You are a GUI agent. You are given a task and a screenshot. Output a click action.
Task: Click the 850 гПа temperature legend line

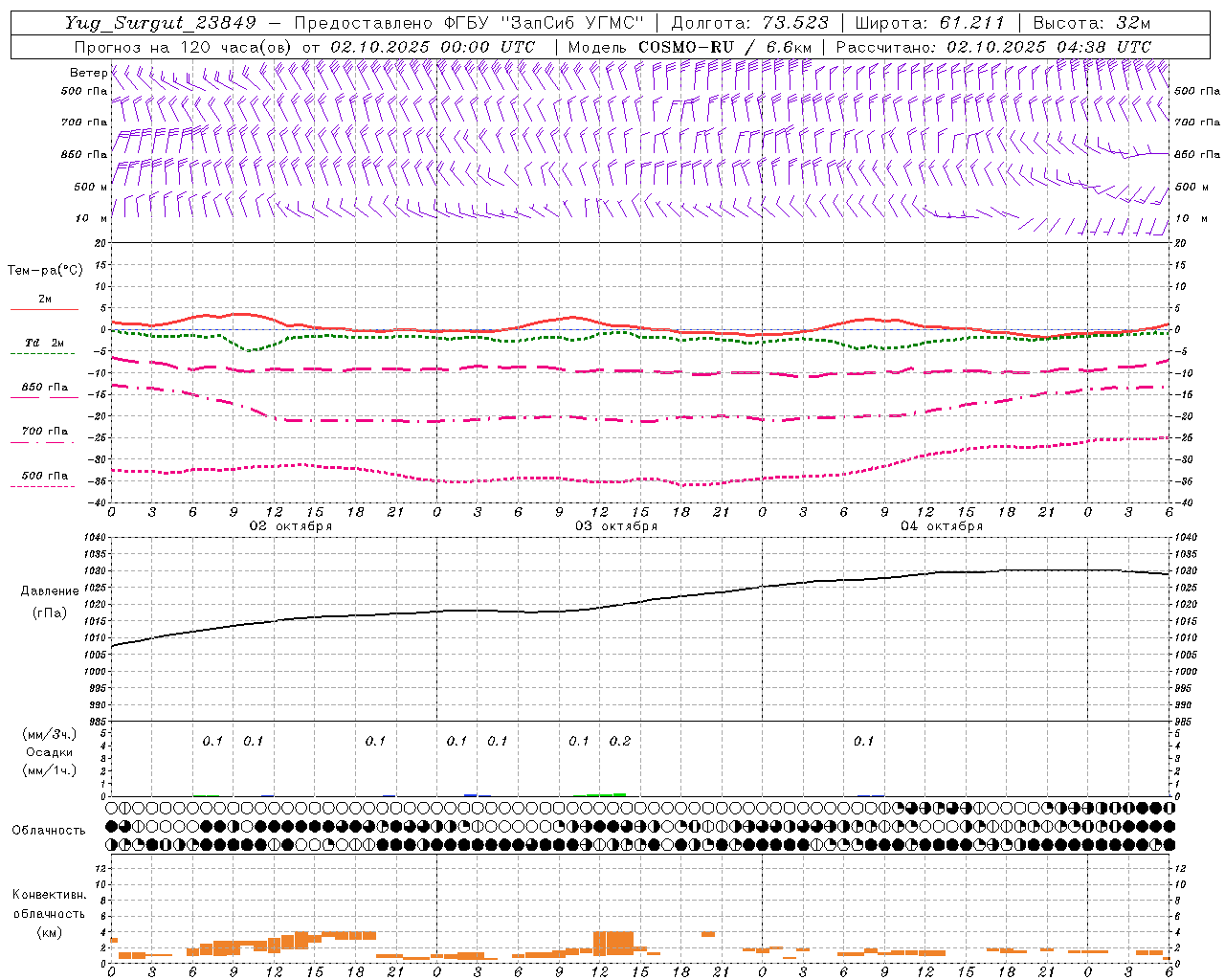(x=44, y=397)
